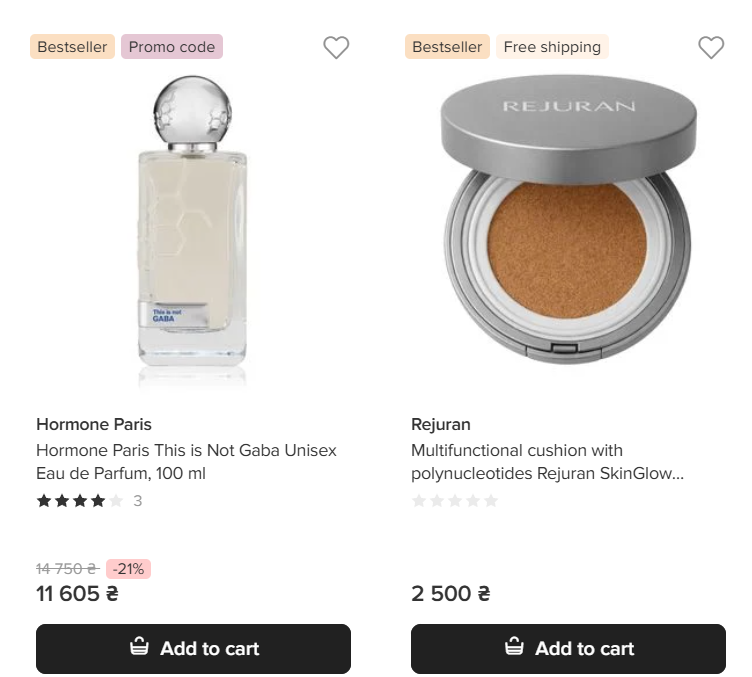Add Rejuran cushion to cart

568,649
